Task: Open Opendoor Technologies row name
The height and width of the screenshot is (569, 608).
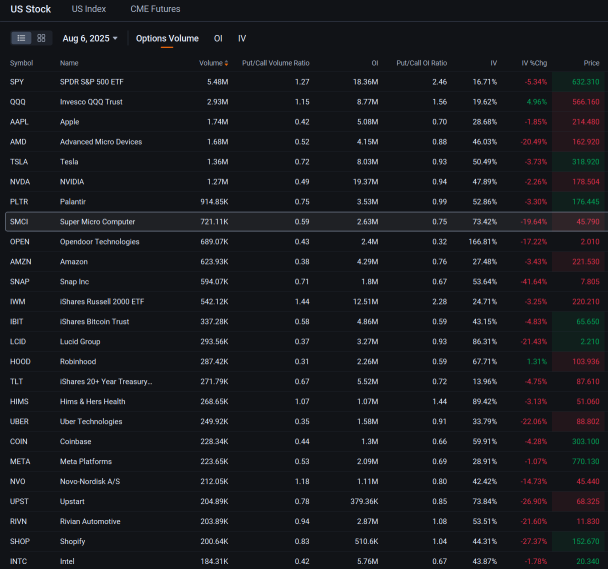Action: (99, 242)
